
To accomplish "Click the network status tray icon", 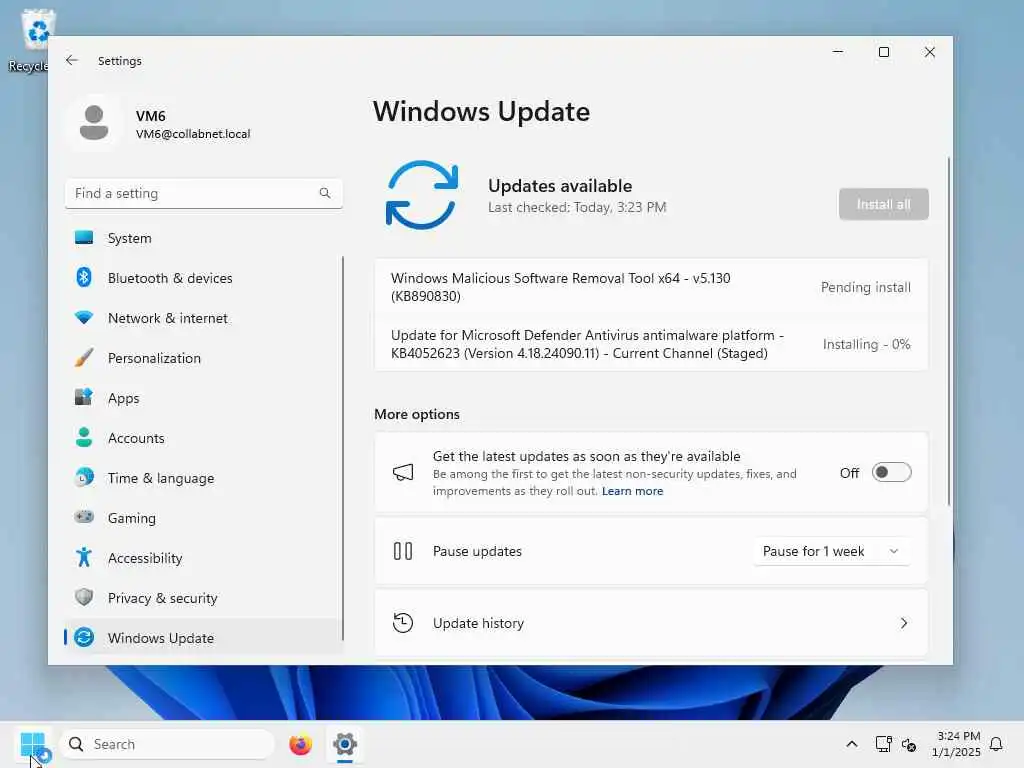I will 883,744.
